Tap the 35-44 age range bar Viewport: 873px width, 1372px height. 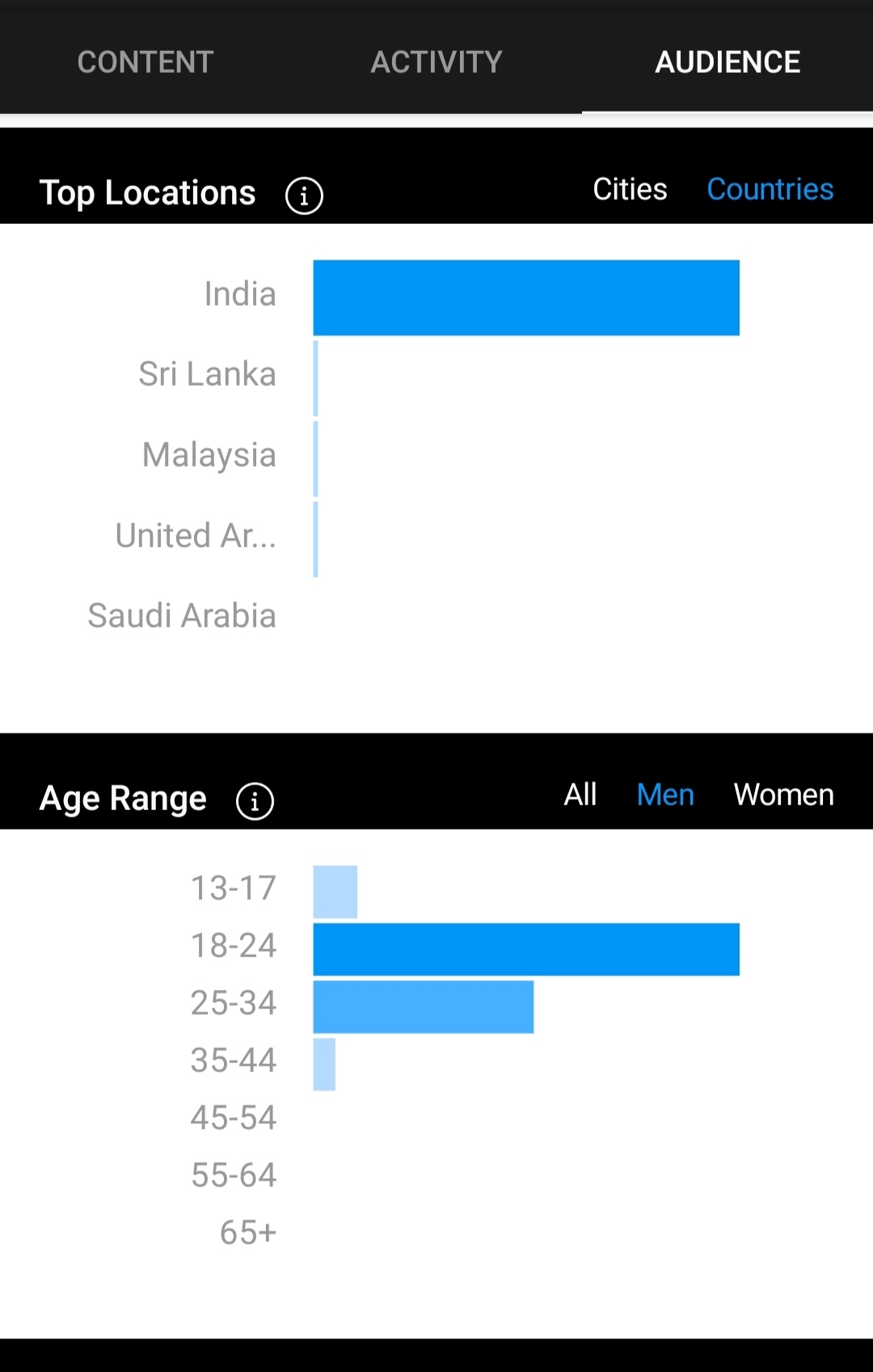(x=324, y=1064)
